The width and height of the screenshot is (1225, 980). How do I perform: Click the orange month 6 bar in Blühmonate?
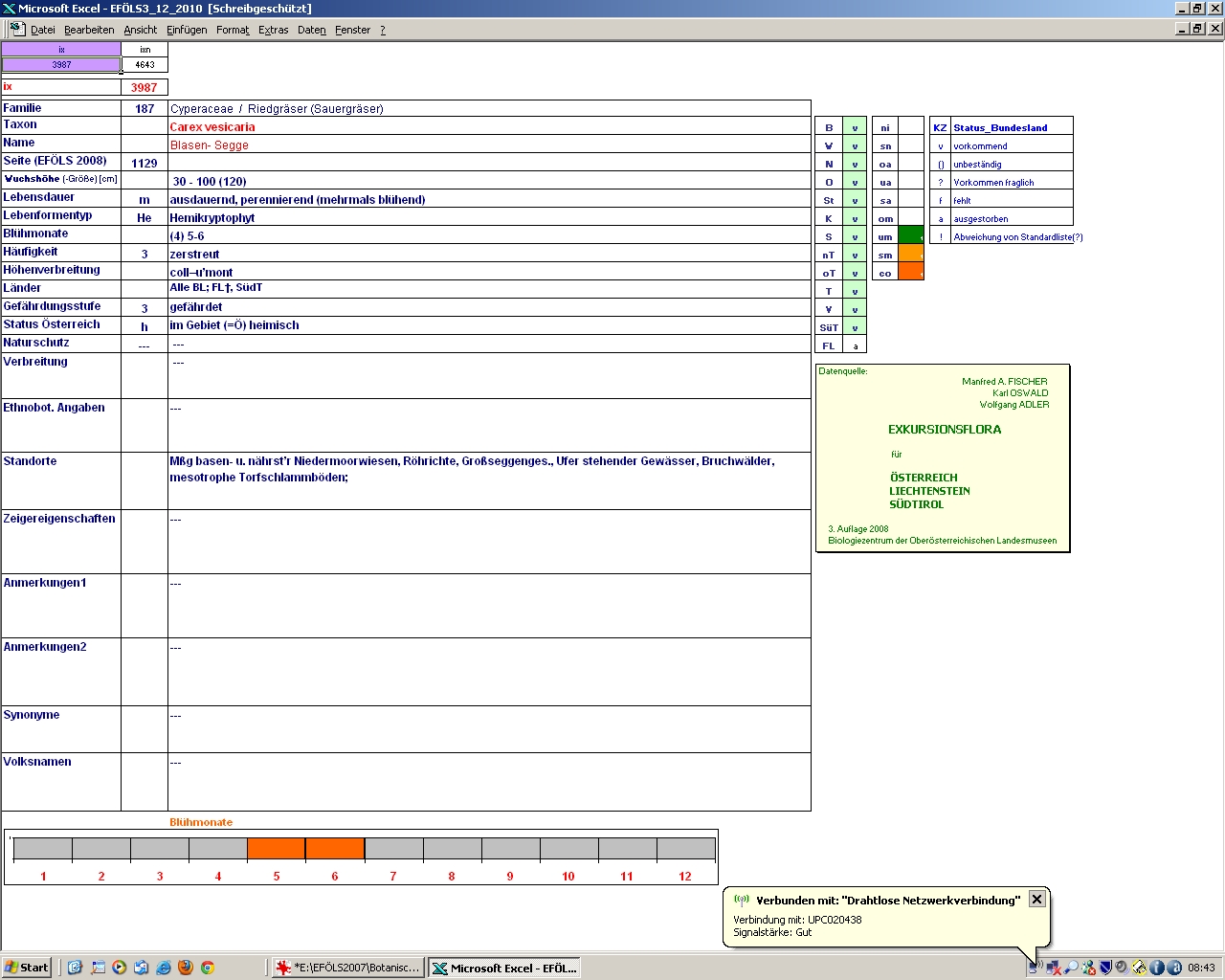click(x=335, y=849)
